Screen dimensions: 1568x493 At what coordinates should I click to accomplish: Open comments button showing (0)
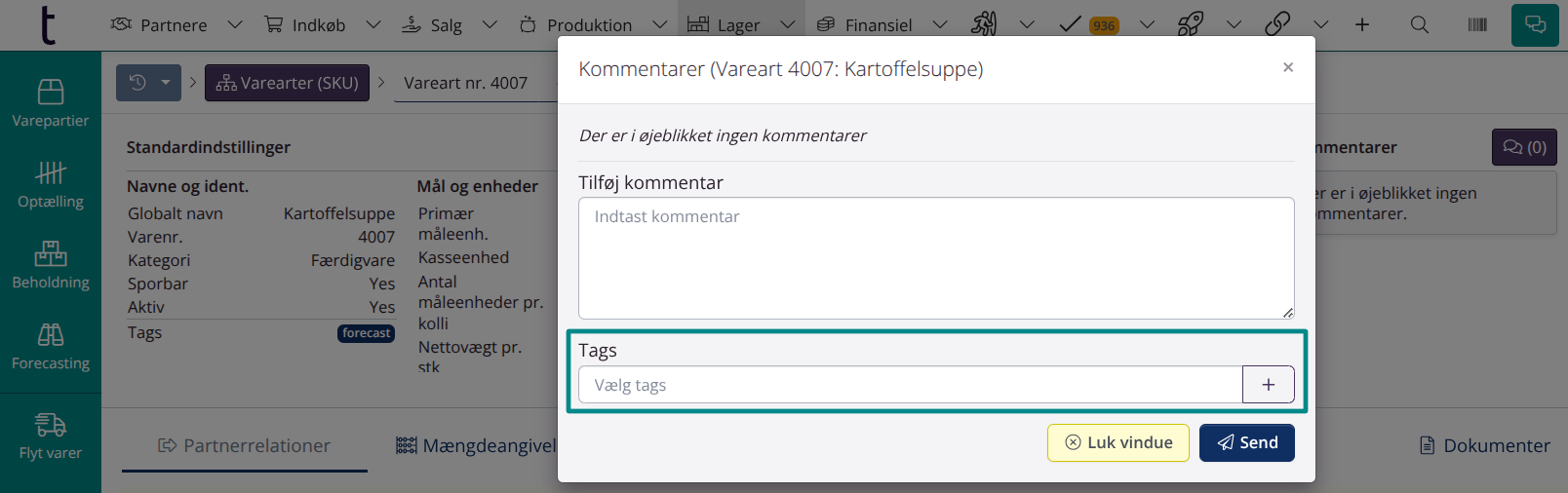pyautogui.click(x=1524, y=147)
